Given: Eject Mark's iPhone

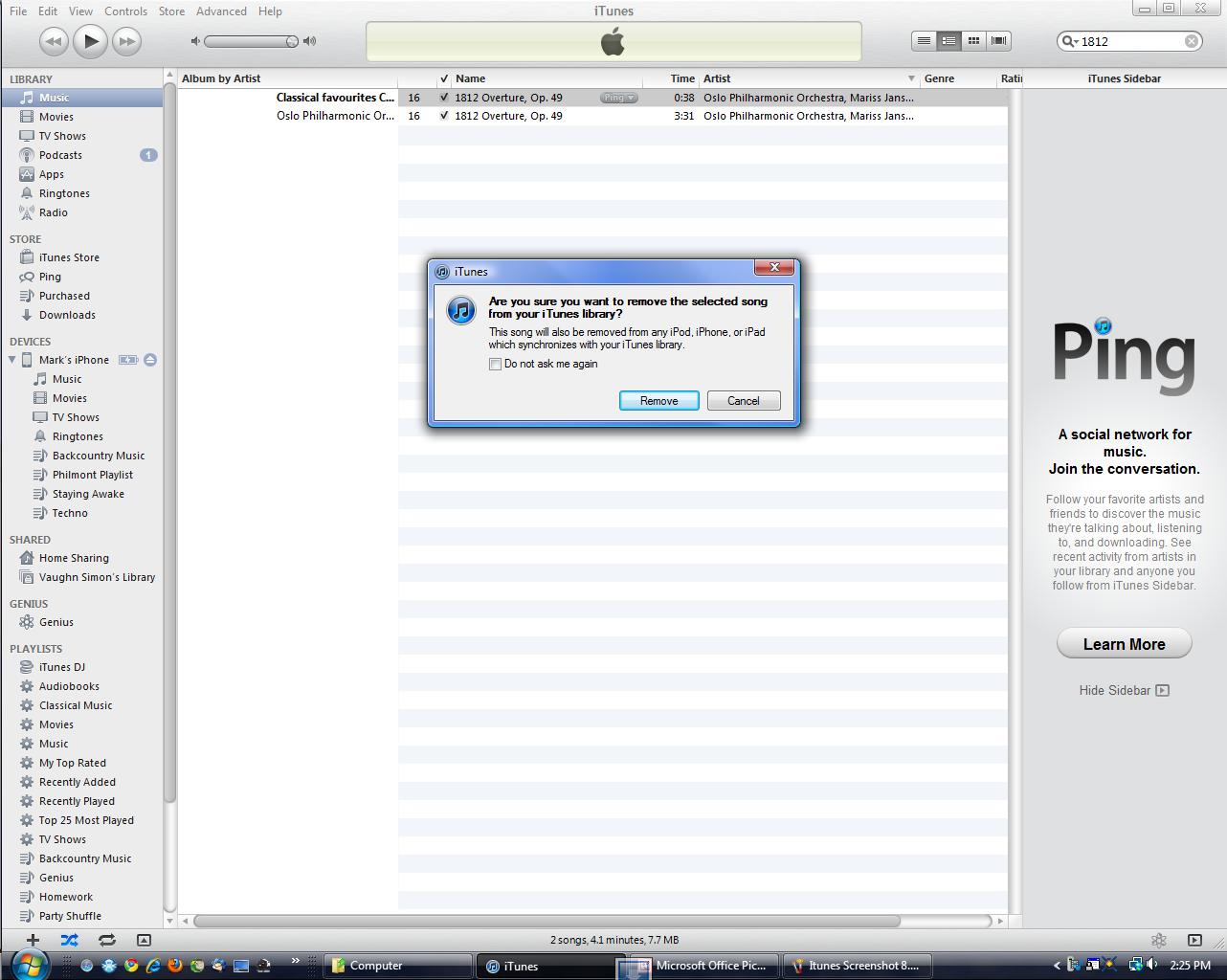Looking at the screenshot, I should point(150,360).
